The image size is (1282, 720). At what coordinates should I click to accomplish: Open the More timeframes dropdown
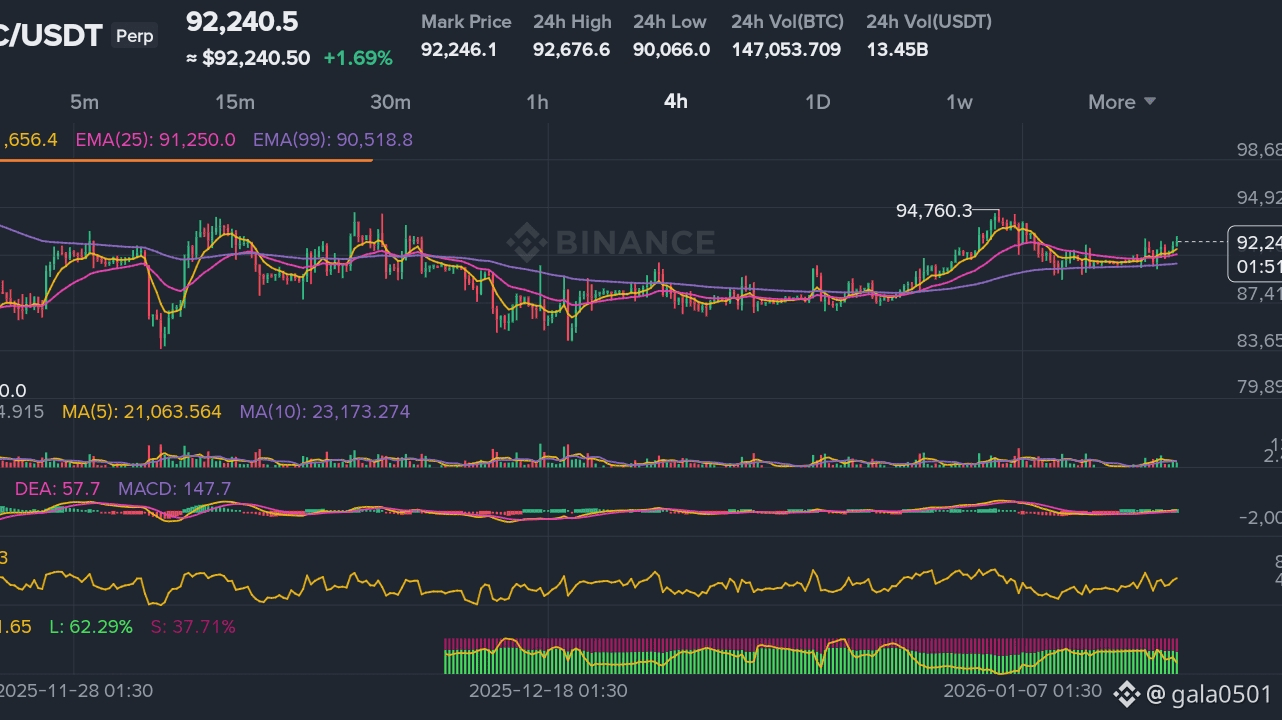pos(1122,102)
